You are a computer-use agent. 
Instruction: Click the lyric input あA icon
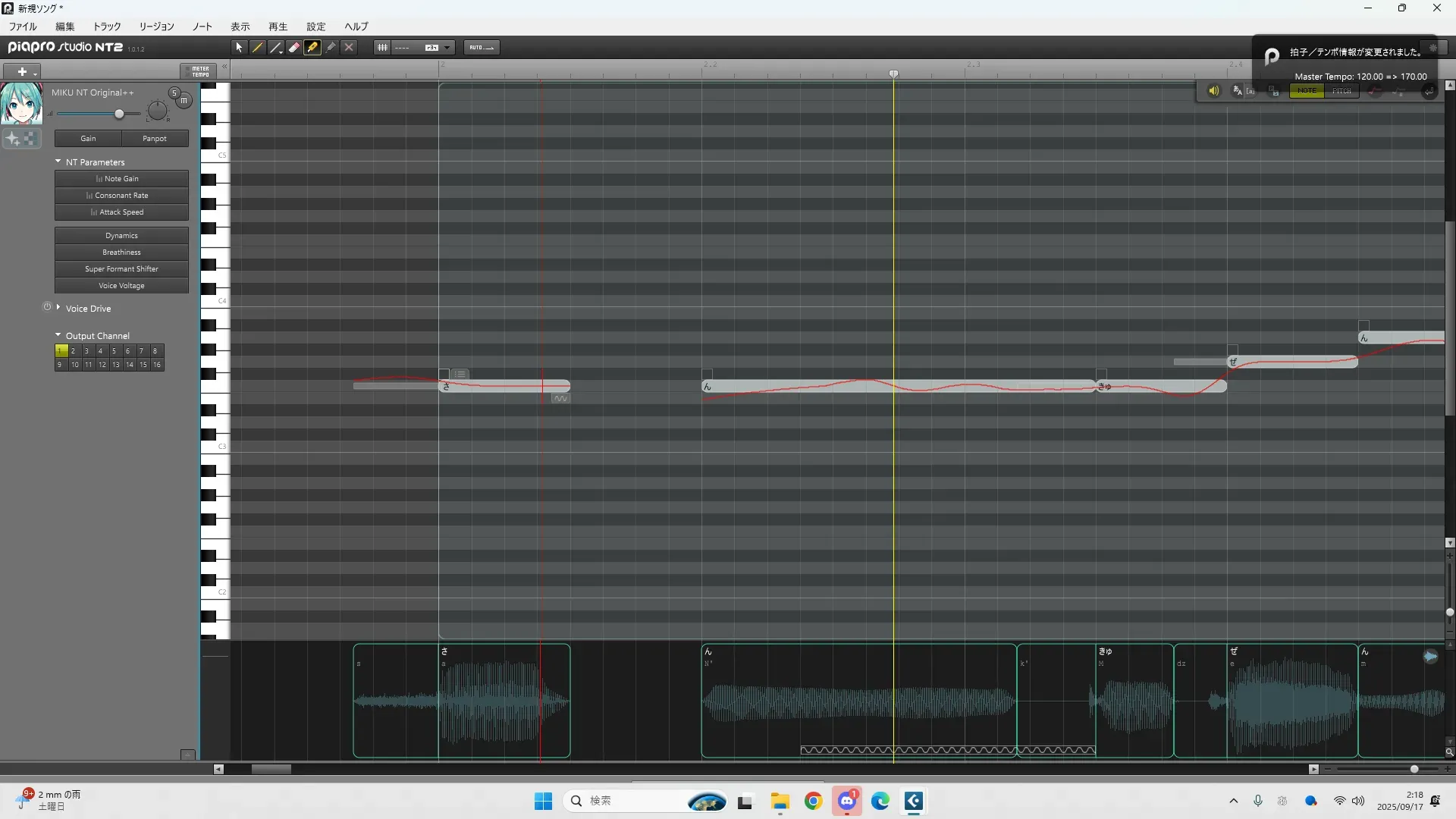1238,91
